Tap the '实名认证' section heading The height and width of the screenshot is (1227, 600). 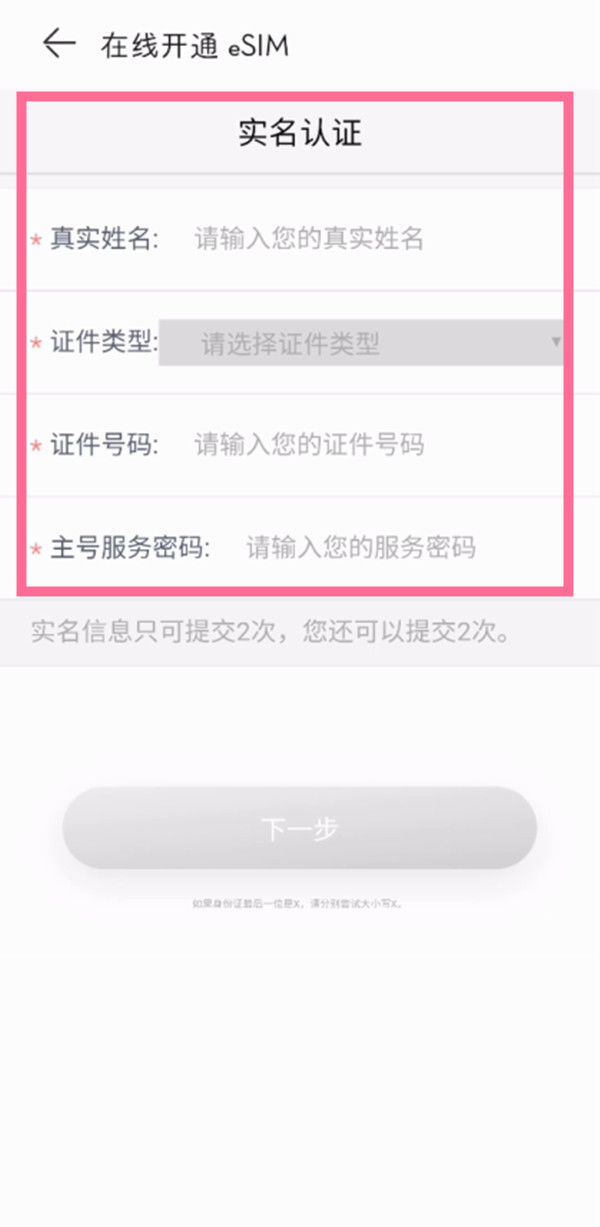pyautogui.click(x=299, y=133)
